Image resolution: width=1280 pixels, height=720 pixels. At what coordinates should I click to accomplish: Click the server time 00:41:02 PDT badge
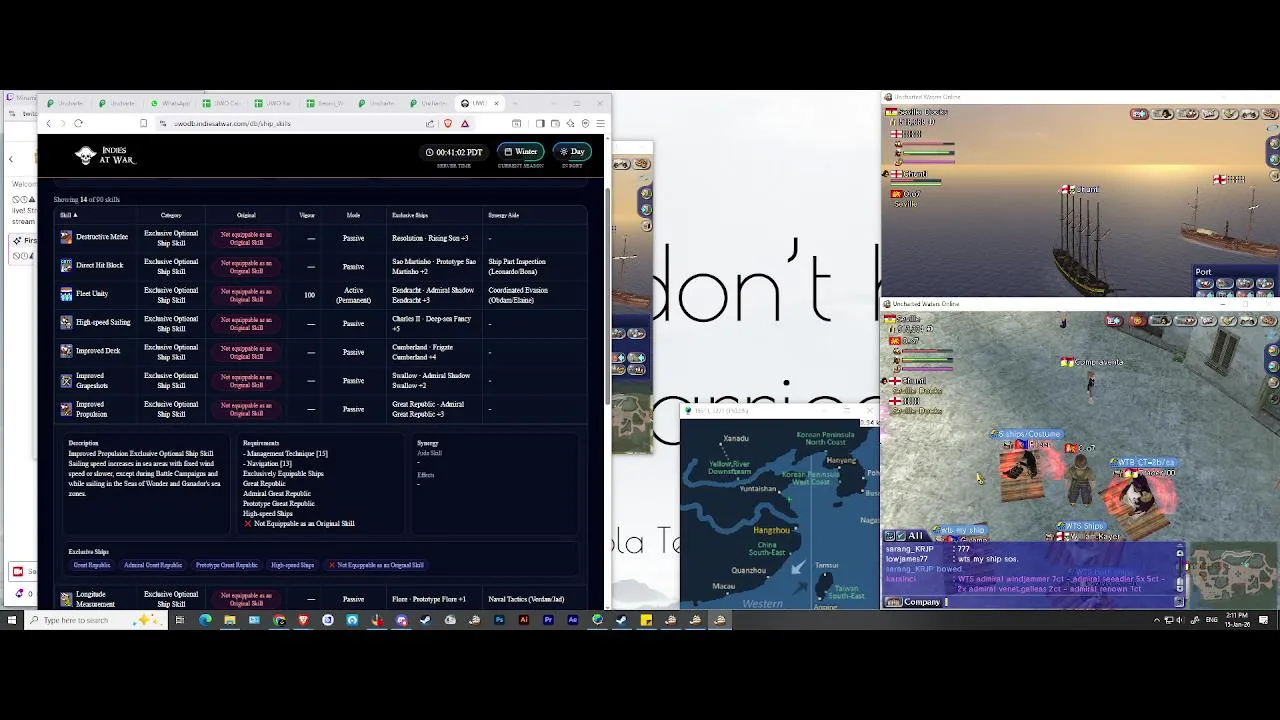[454, 152]
